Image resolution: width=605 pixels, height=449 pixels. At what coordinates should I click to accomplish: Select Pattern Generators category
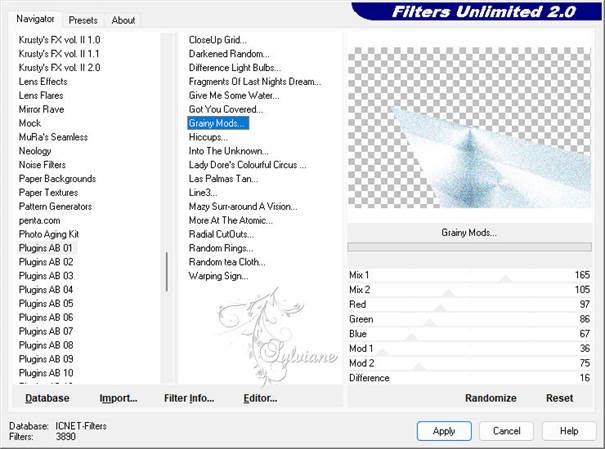(x=55, y=206)
